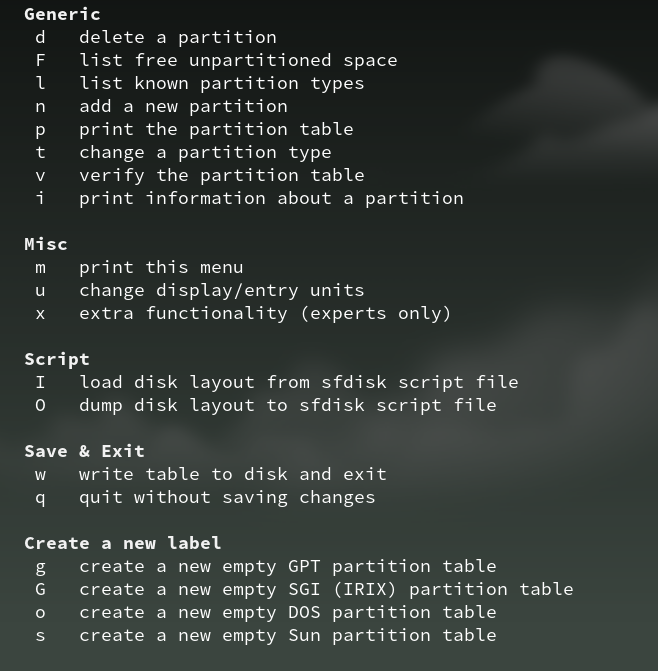Click the 'print the partition table' text

tap(216, 130)
